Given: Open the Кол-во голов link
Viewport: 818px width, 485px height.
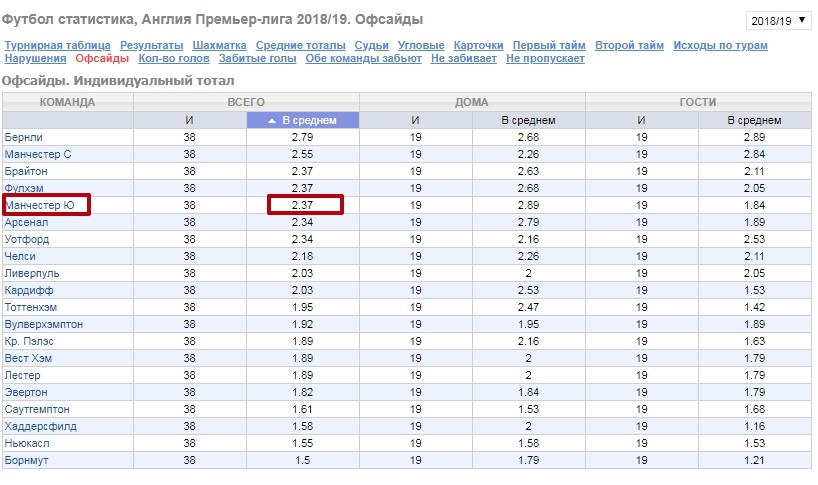Looking at the screenshot, I should [x=174, y=58].
